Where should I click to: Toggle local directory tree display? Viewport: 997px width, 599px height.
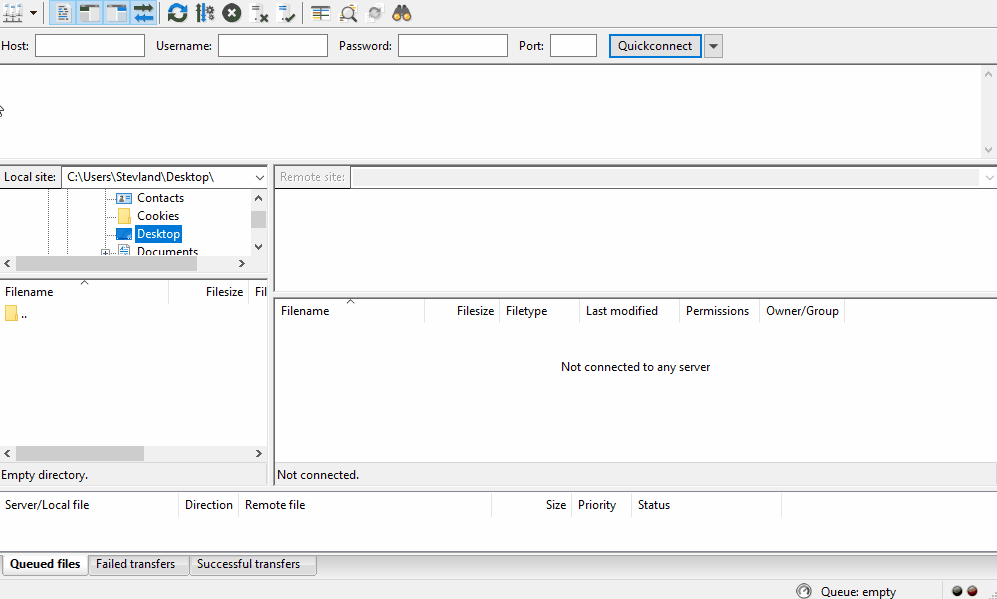click(90, 13)
